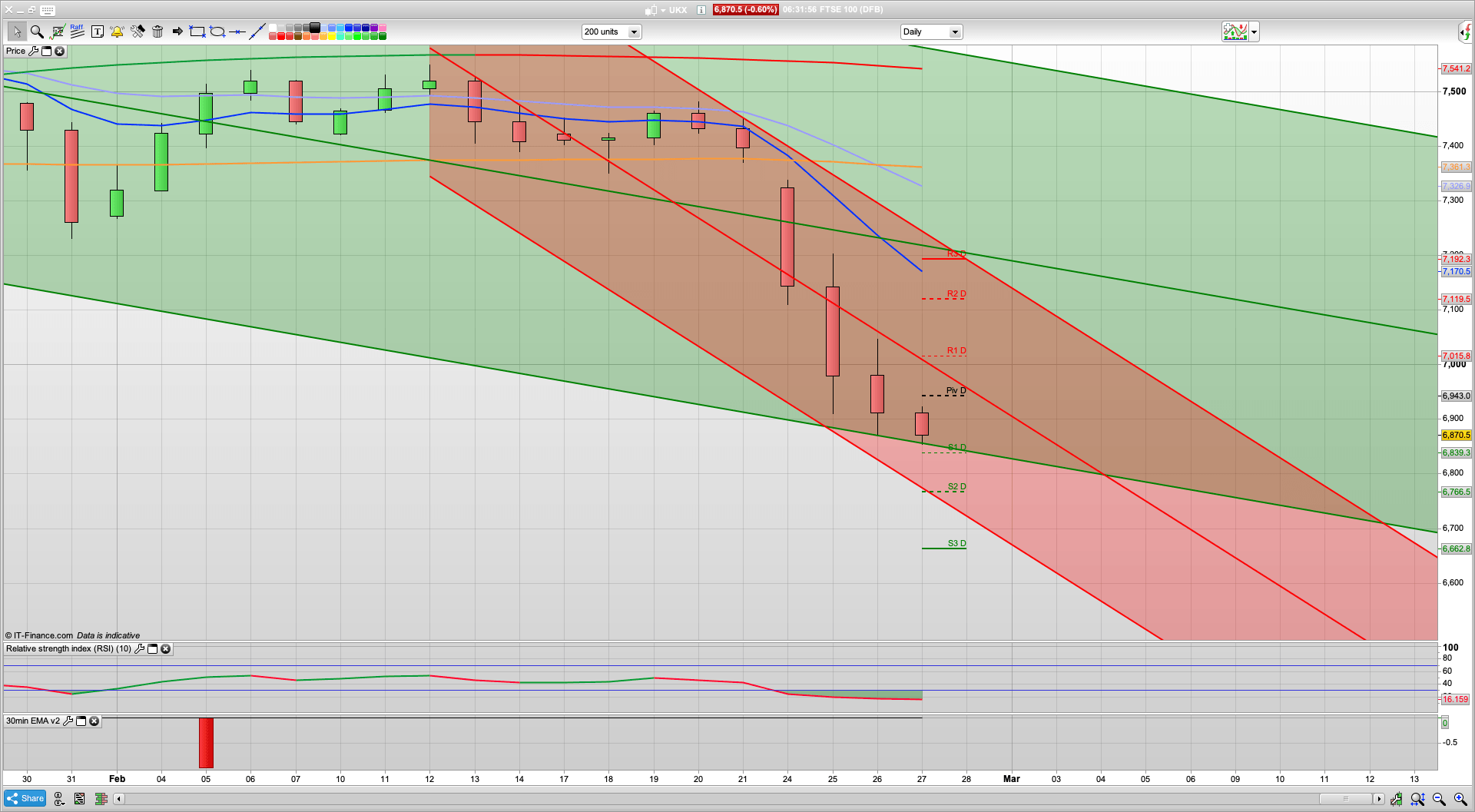Click the Share button
This screenshot has width=1475, height=812.
(x=25, y=799)
